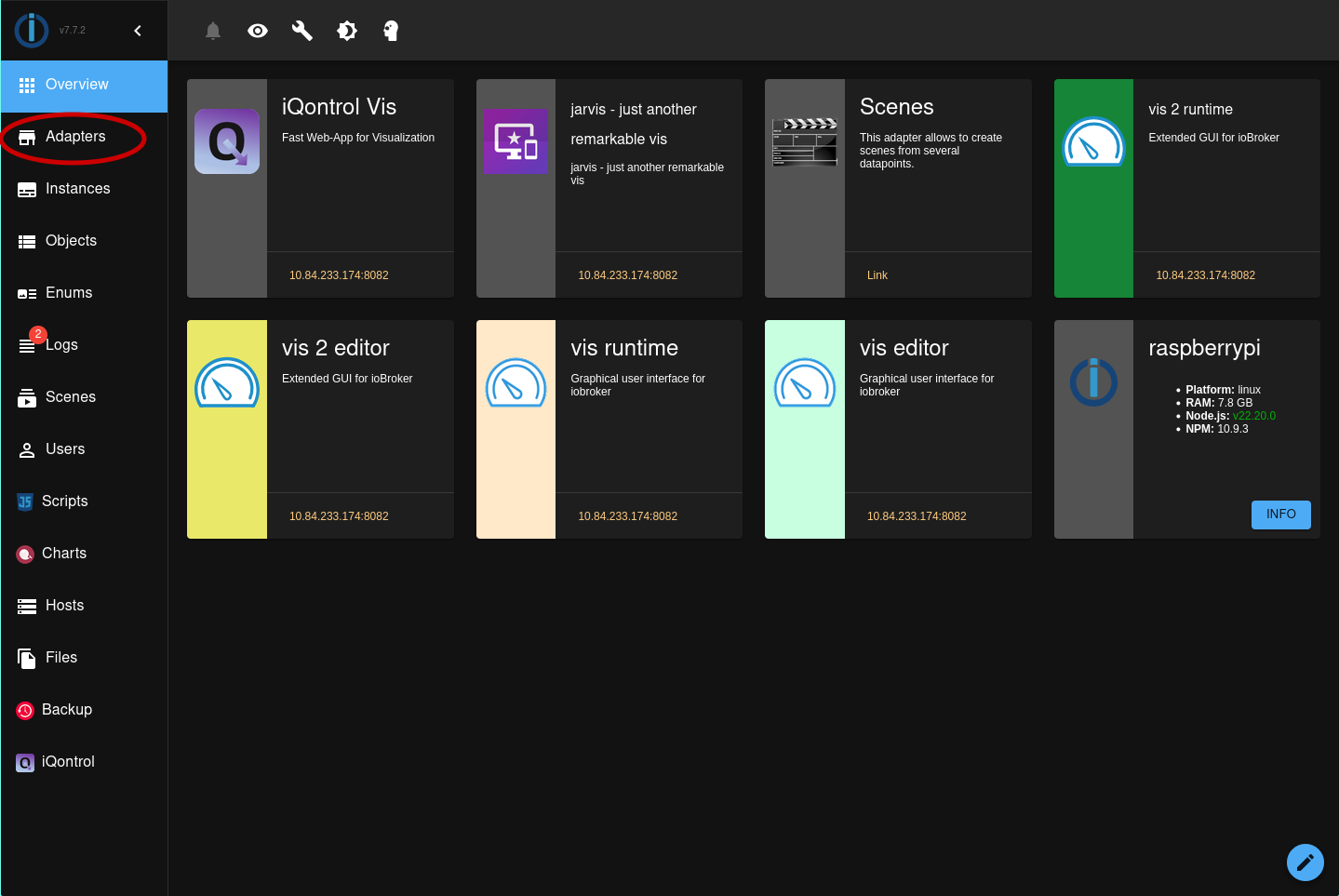Open the Link on the Scenes adapter card
Screen dimensions: 1339x896
(x=877, y=274)
